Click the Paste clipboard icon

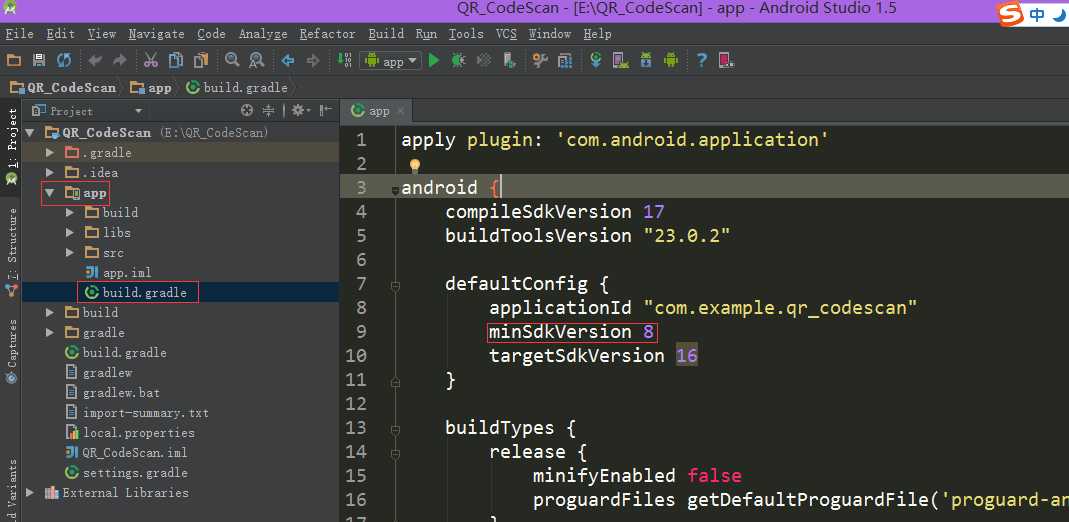tap(200, 61)
